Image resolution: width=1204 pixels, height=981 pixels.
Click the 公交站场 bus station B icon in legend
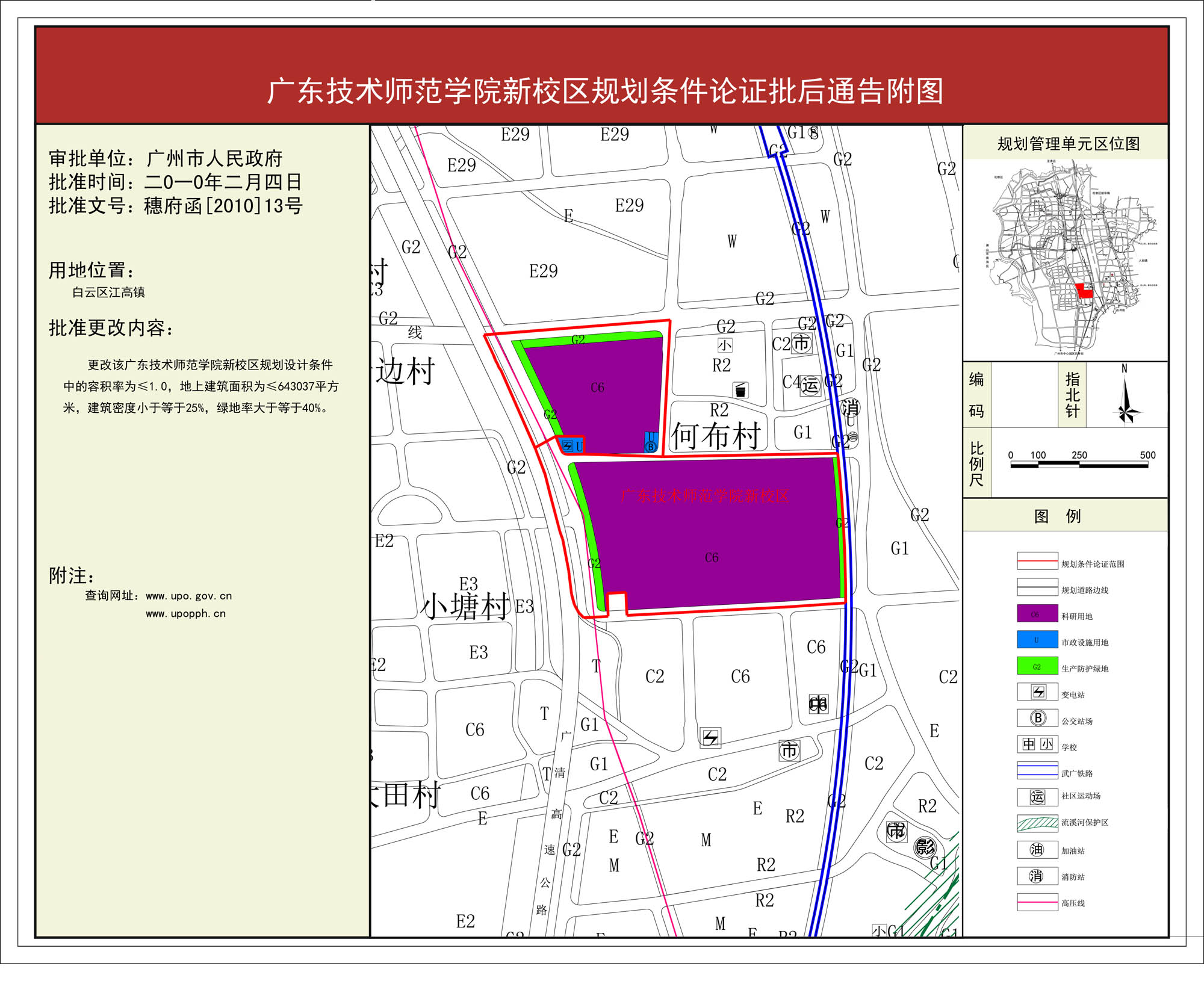tap(1038, 718)
